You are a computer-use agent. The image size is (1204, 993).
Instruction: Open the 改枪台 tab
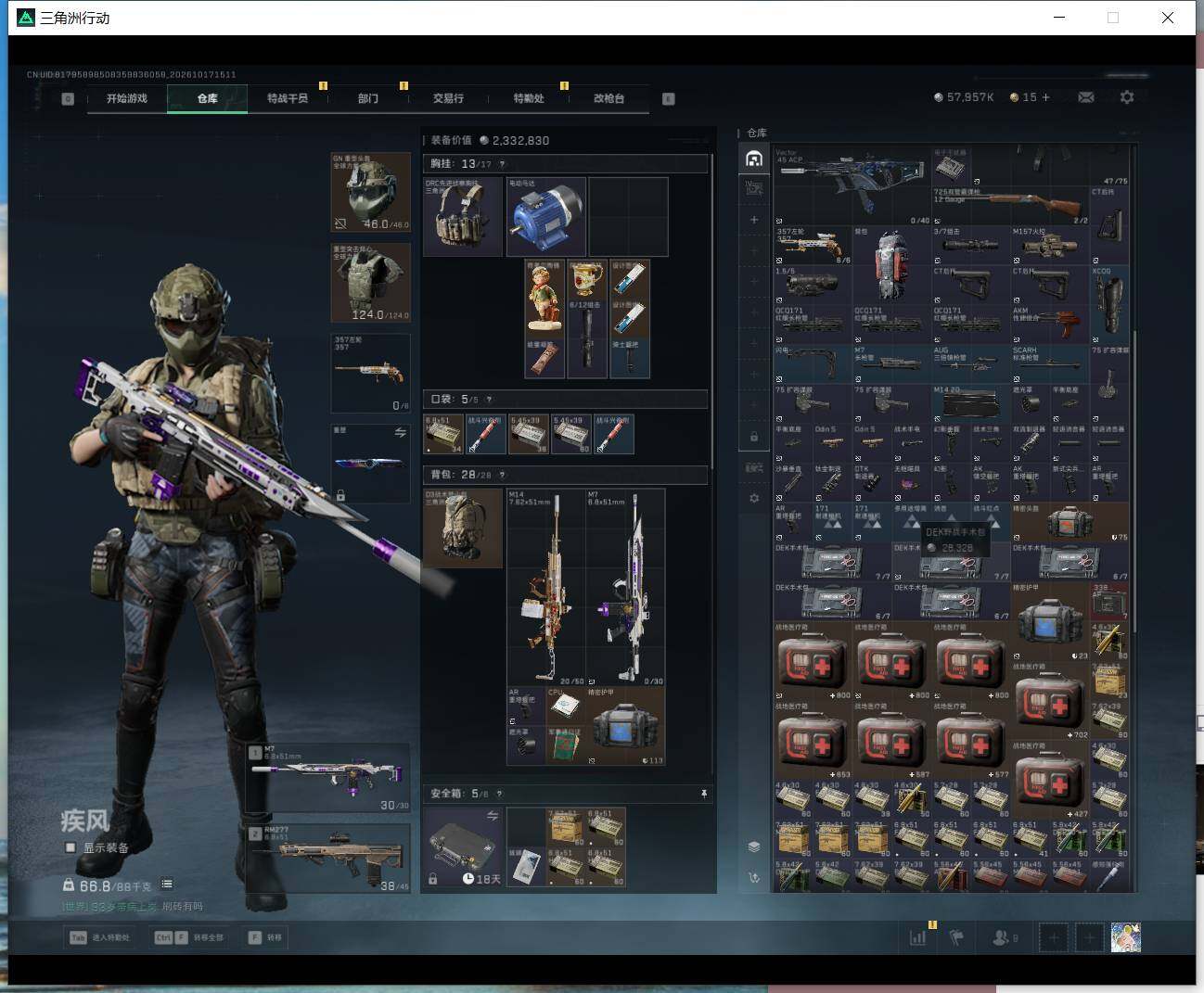coord(608,98)
